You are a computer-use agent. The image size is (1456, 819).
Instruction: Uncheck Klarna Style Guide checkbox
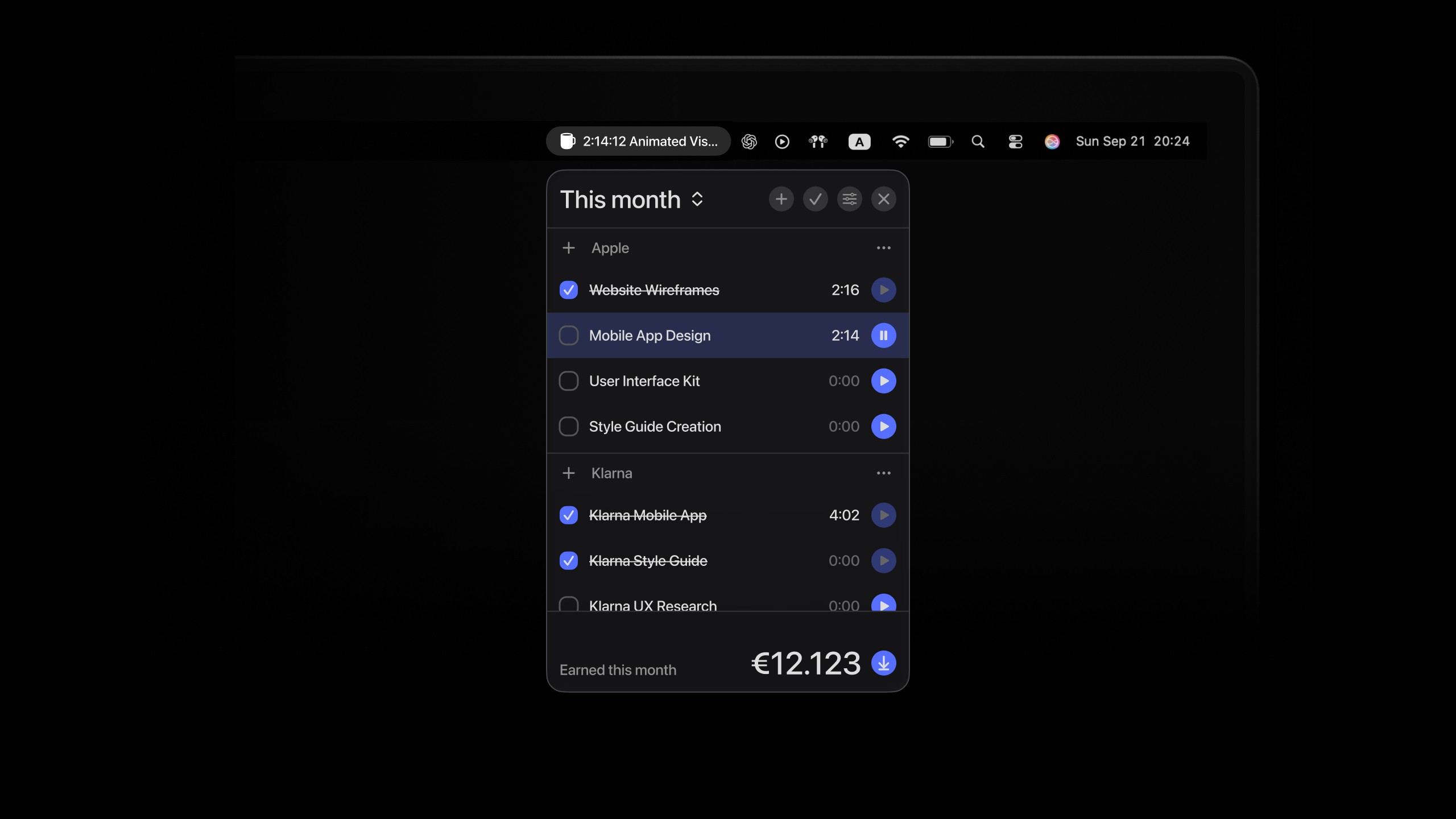[568, 561]
